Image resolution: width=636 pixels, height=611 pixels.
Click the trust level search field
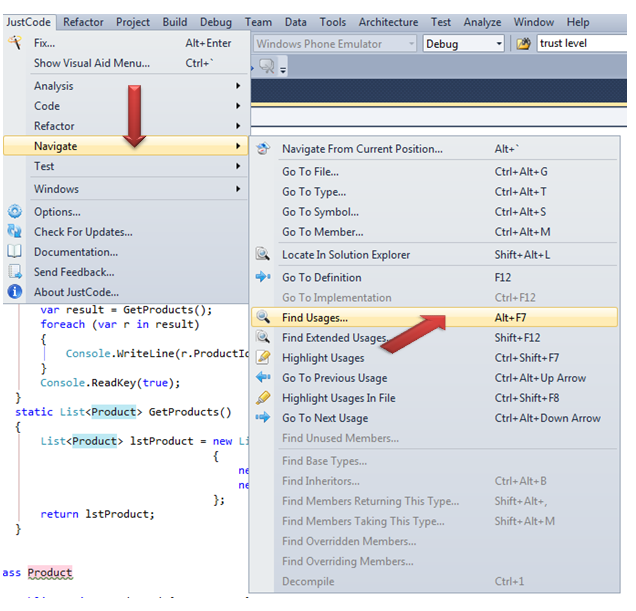coord(580,44)
